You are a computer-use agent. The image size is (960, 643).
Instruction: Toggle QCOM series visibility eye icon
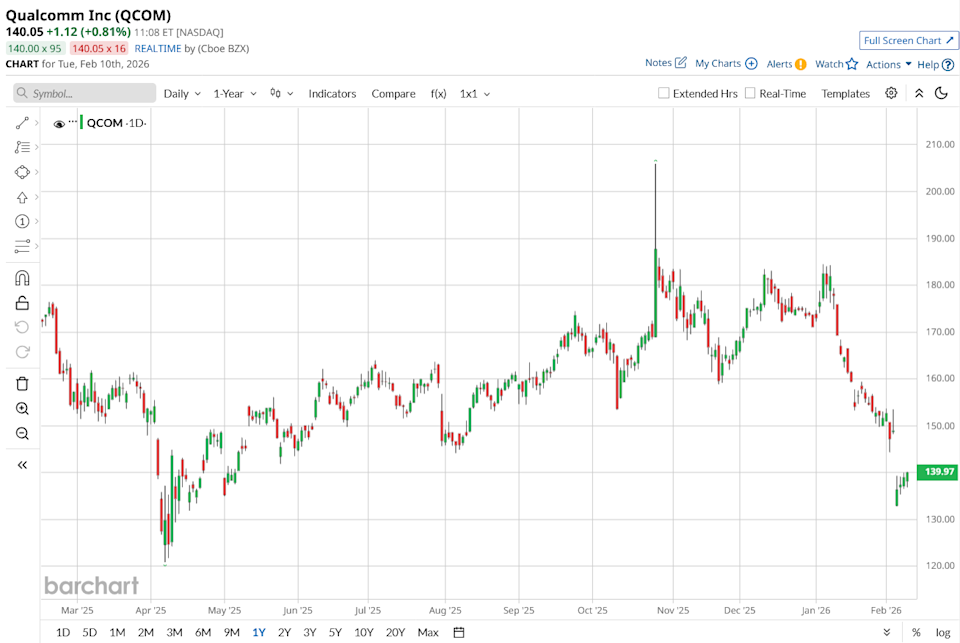tap(59, 124)
